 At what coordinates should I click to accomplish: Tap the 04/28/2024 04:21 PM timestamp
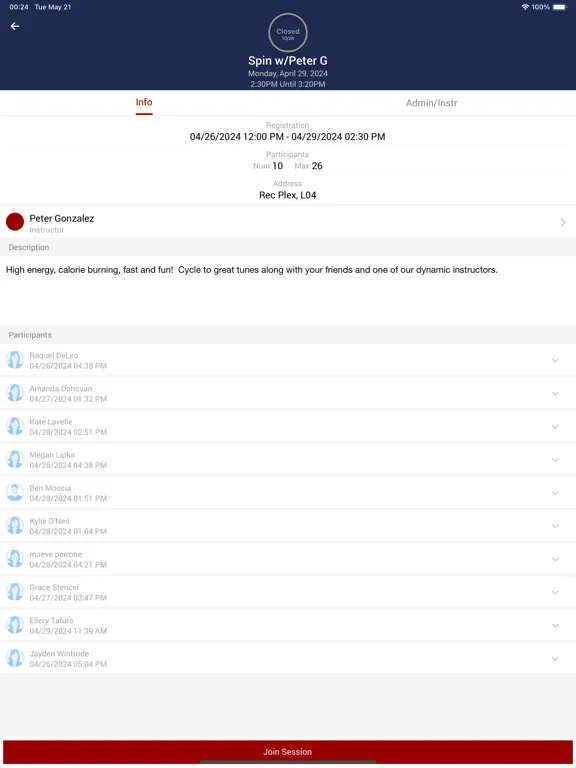click(x=68, y=565)
